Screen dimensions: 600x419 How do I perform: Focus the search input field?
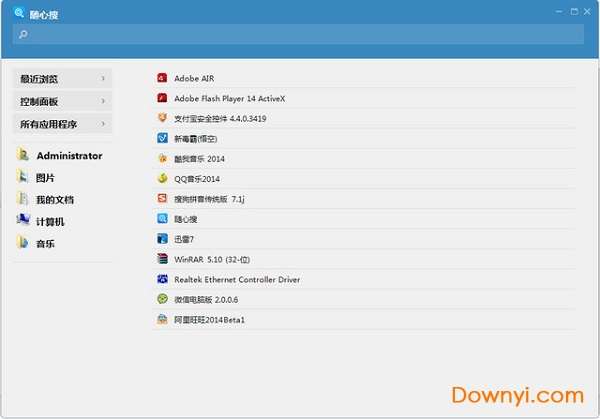pos(298,34)
